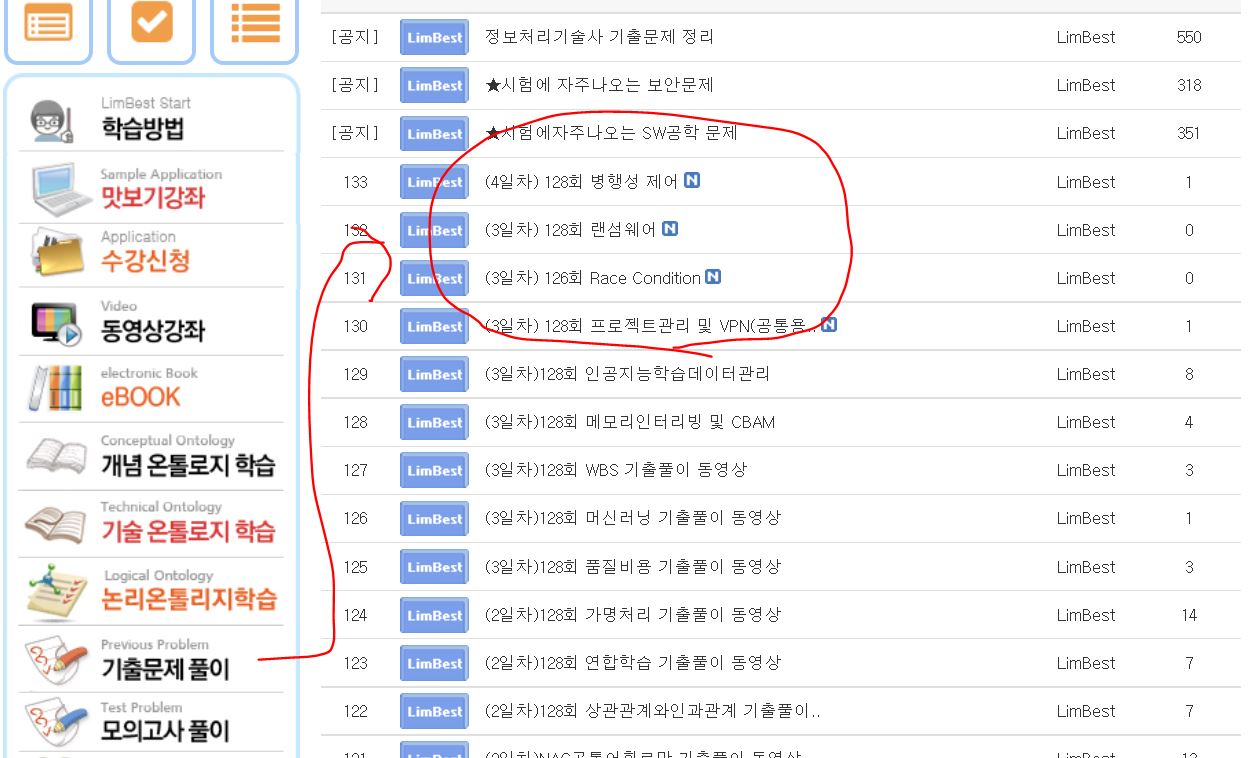Open the eBOOK books icon
Image resolution: width=1253 pixels, height=758 pixels.
click(x=55, y=389)
